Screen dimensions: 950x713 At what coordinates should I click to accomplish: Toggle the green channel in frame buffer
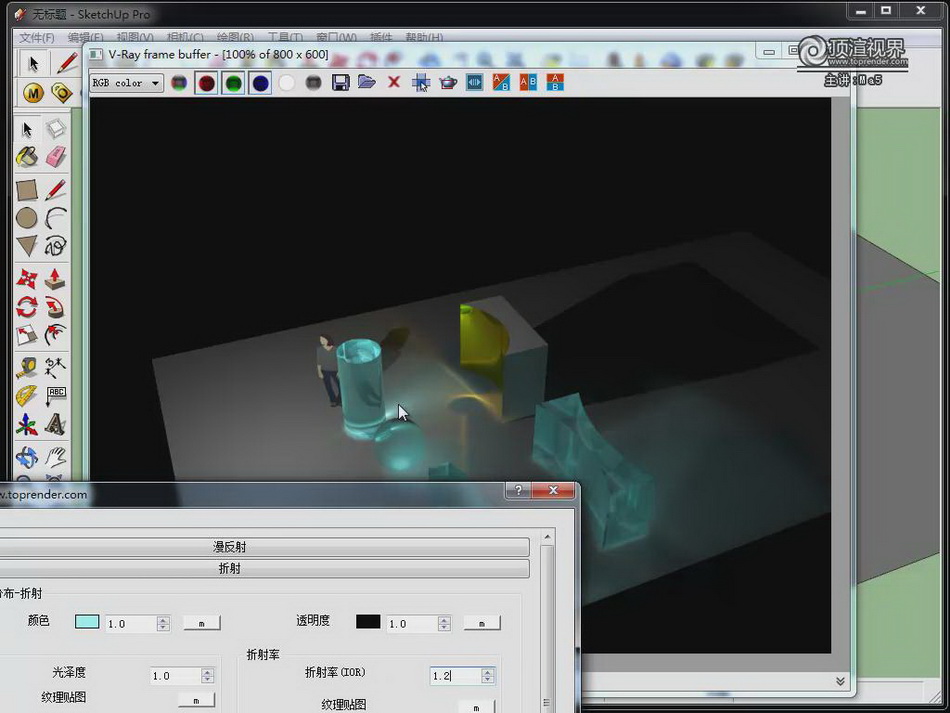[x=233, y=83]
